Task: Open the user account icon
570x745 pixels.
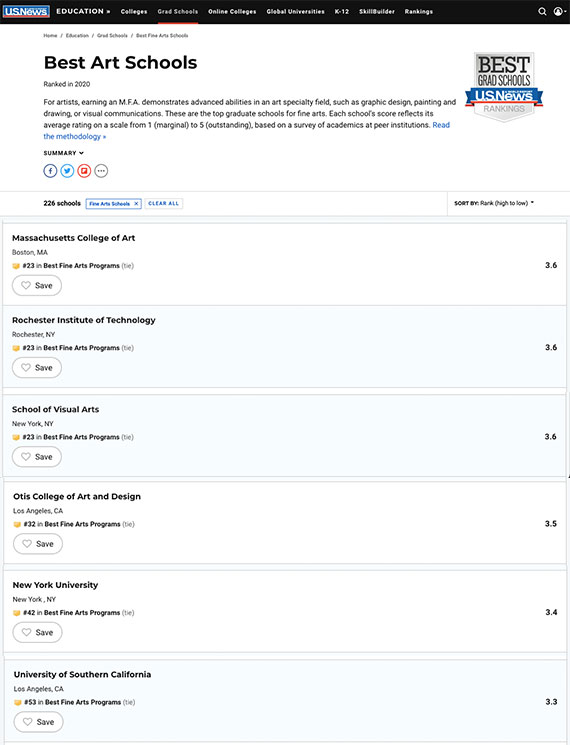Action: [558, 11]
